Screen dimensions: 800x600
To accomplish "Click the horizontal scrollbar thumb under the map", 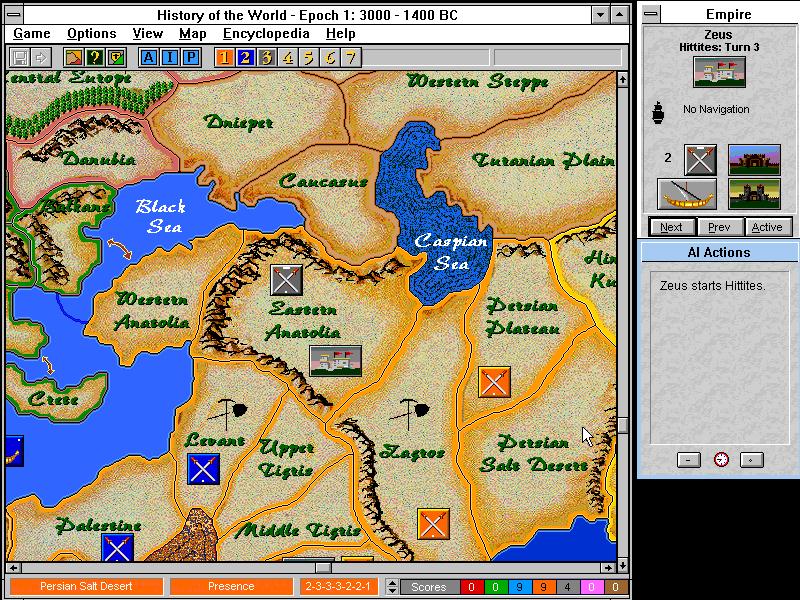I will (323, 567).
